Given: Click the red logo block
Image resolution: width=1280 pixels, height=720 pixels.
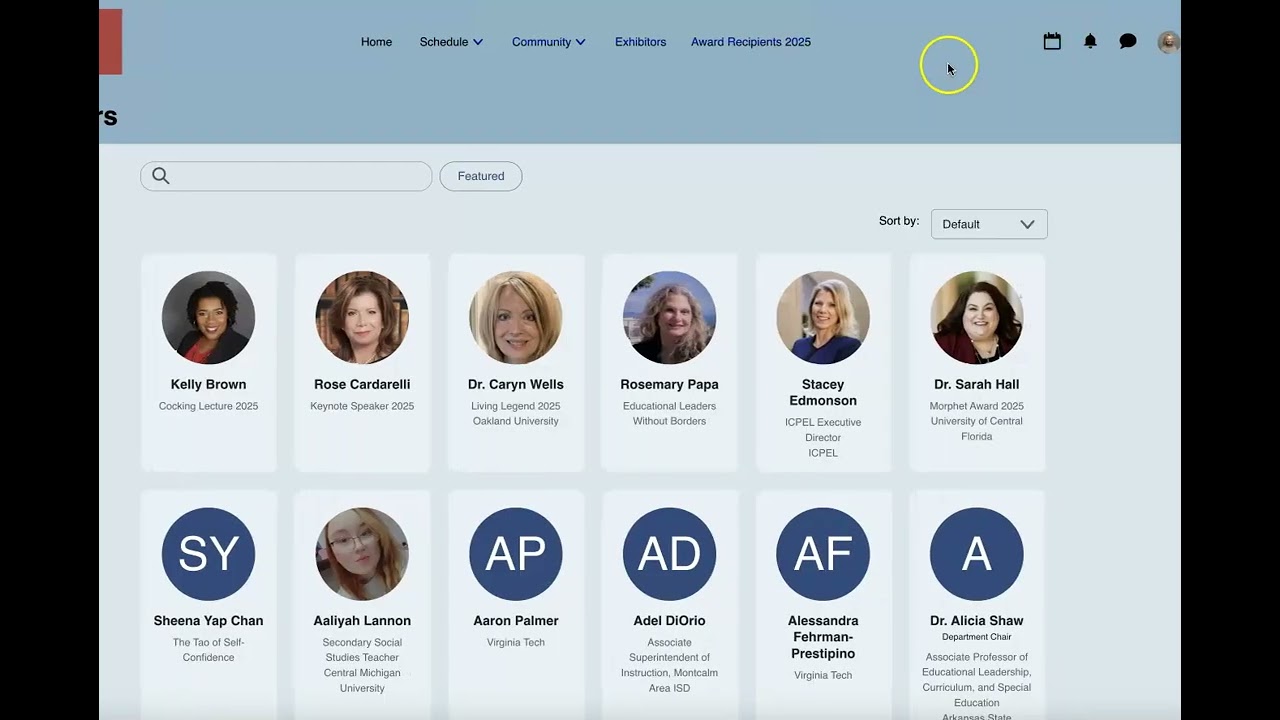Looking at the screenshot, I should click(x=110, y=41).
